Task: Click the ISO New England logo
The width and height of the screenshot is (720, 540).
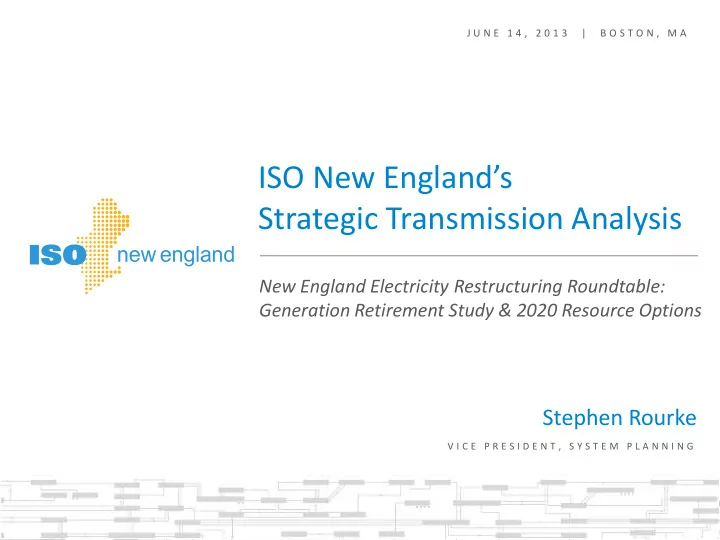Action: tap(132, 247)
